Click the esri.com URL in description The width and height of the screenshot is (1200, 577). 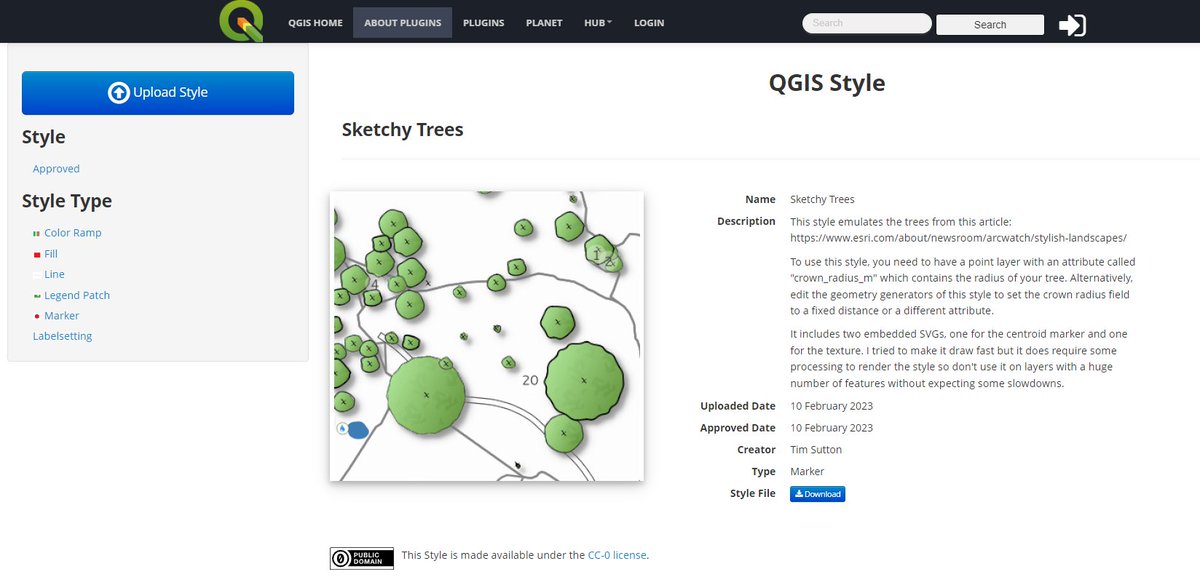click(x=958, y=238)
